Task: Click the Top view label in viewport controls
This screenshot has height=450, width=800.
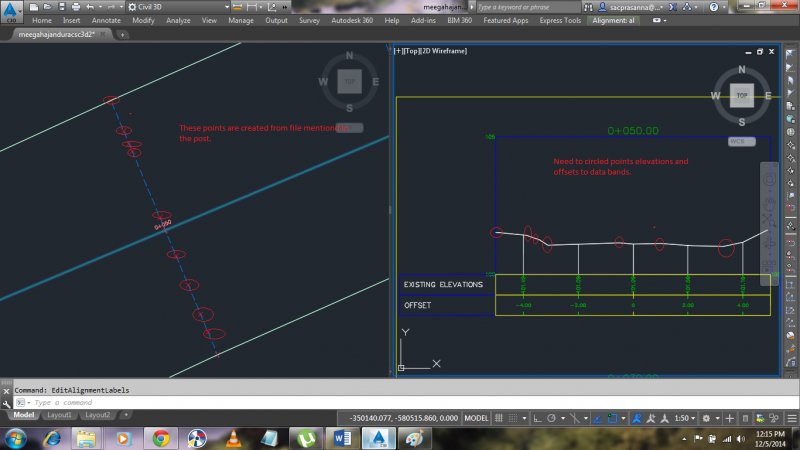Action: 413,50
